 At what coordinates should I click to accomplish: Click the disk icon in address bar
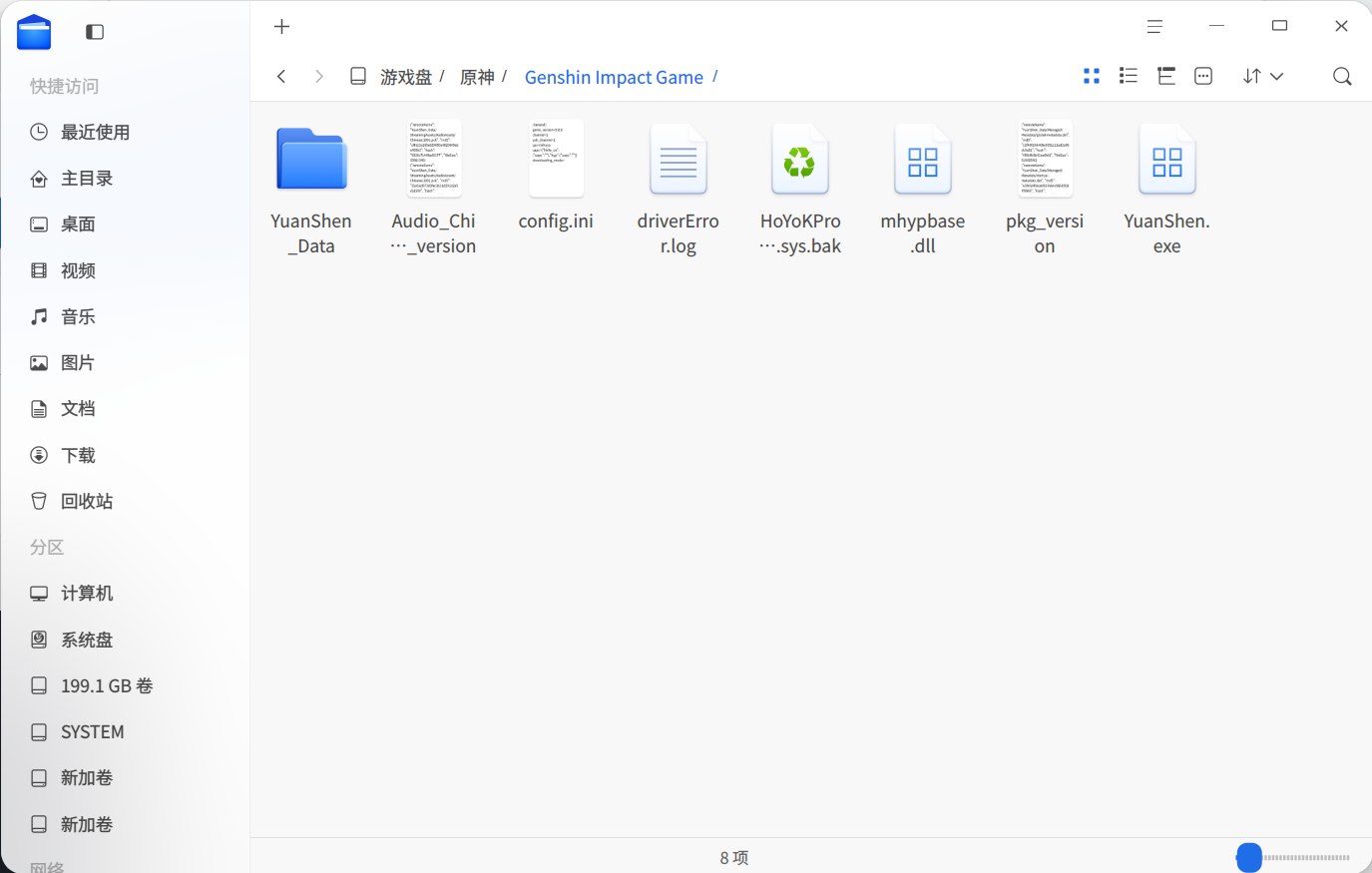click(358, 77)
